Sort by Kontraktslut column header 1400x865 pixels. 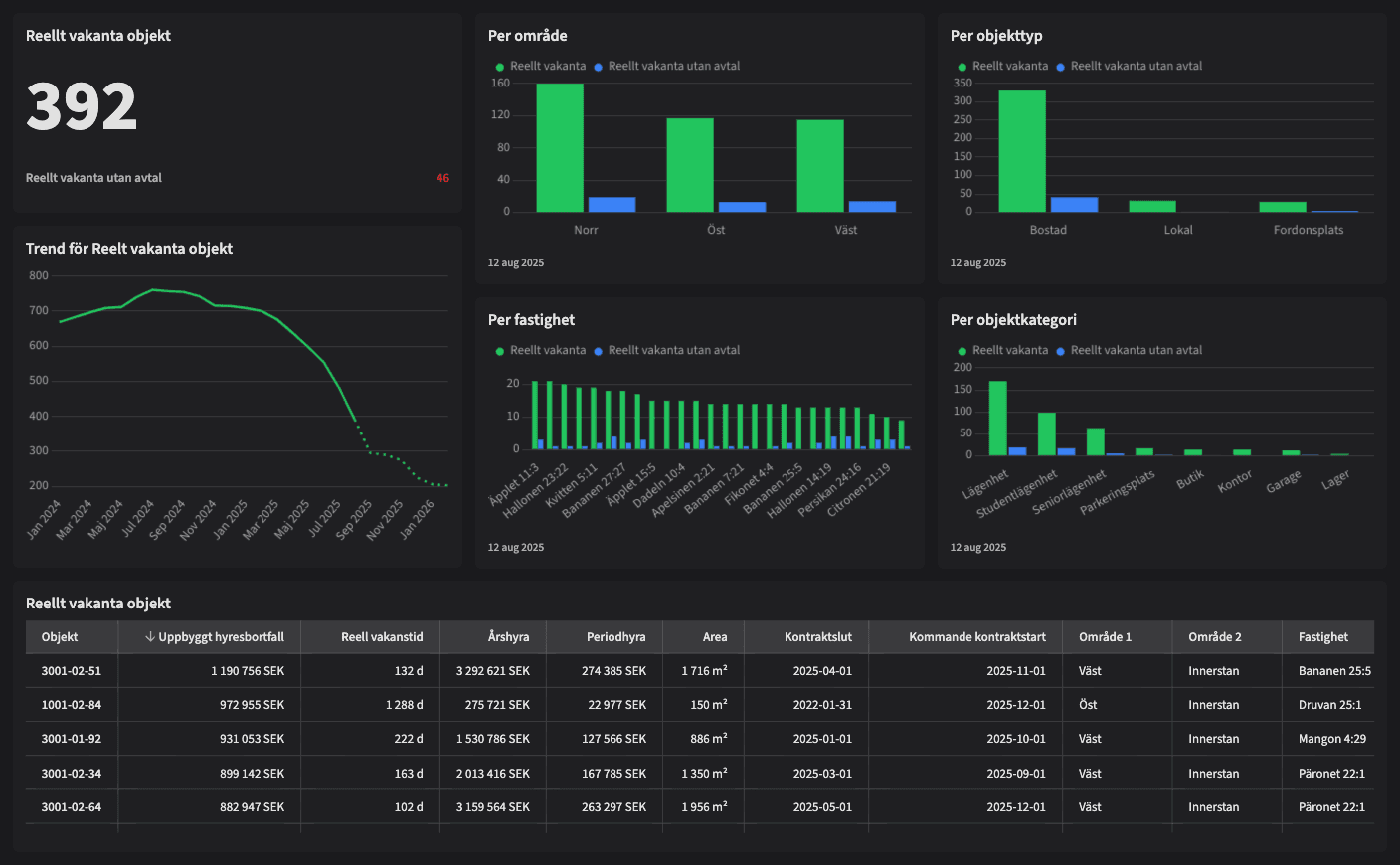817,637
